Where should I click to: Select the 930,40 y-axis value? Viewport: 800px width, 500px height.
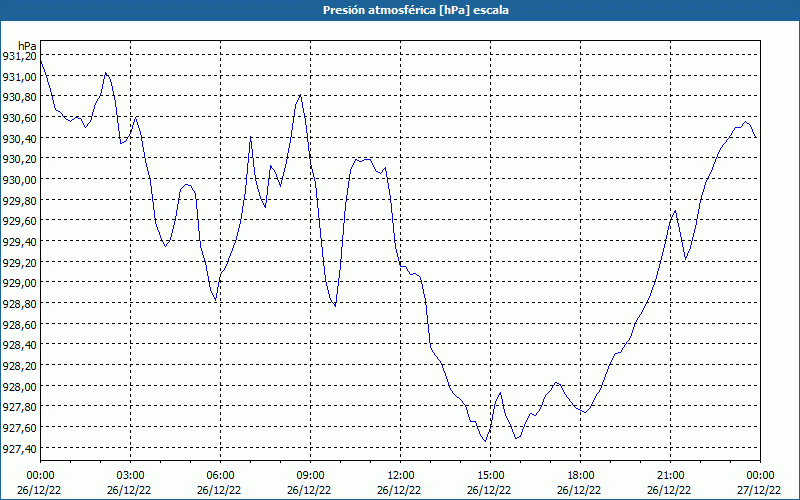click(x=19, y=138)
